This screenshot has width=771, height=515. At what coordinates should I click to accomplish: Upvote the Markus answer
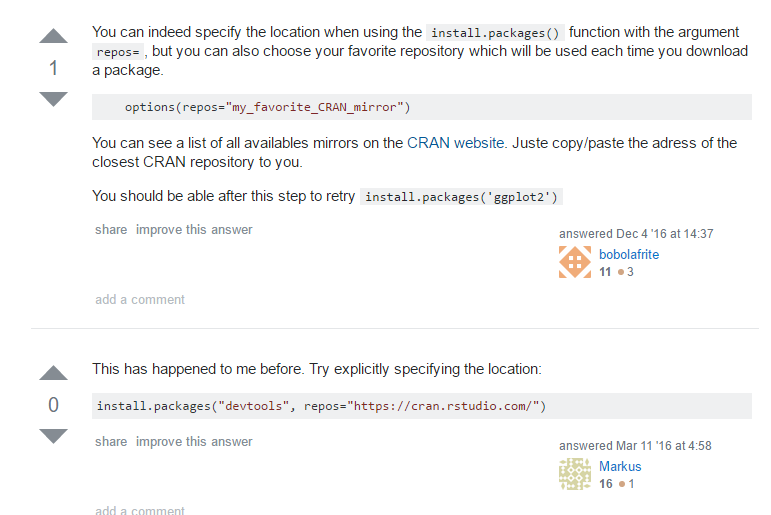pyautogui.click(x=53, y=373)
